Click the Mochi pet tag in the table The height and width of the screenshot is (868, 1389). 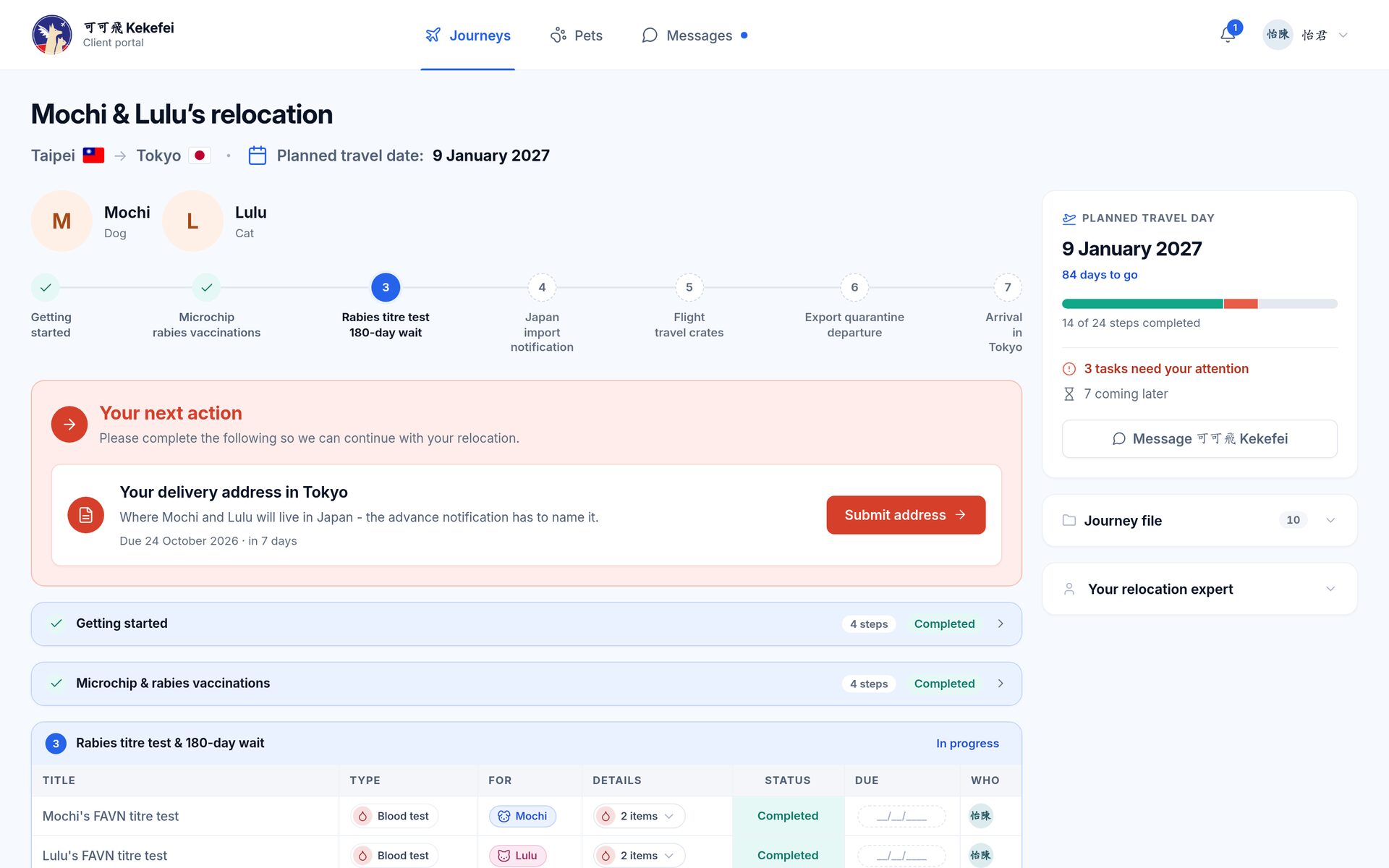click(522, 816)
